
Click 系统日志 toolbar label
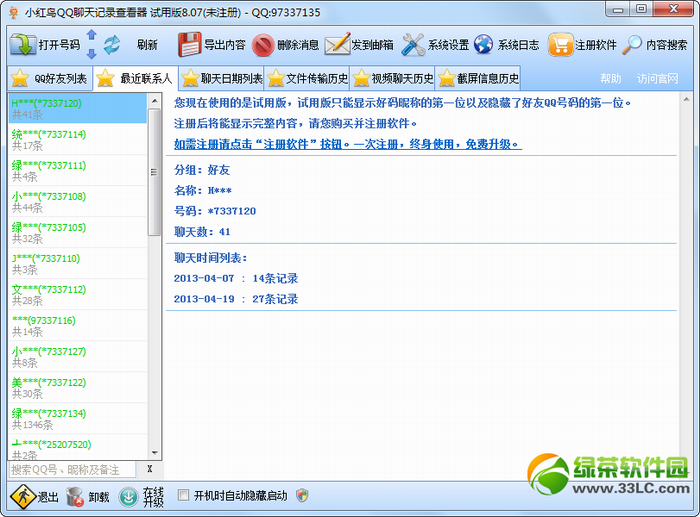(518, 45)
